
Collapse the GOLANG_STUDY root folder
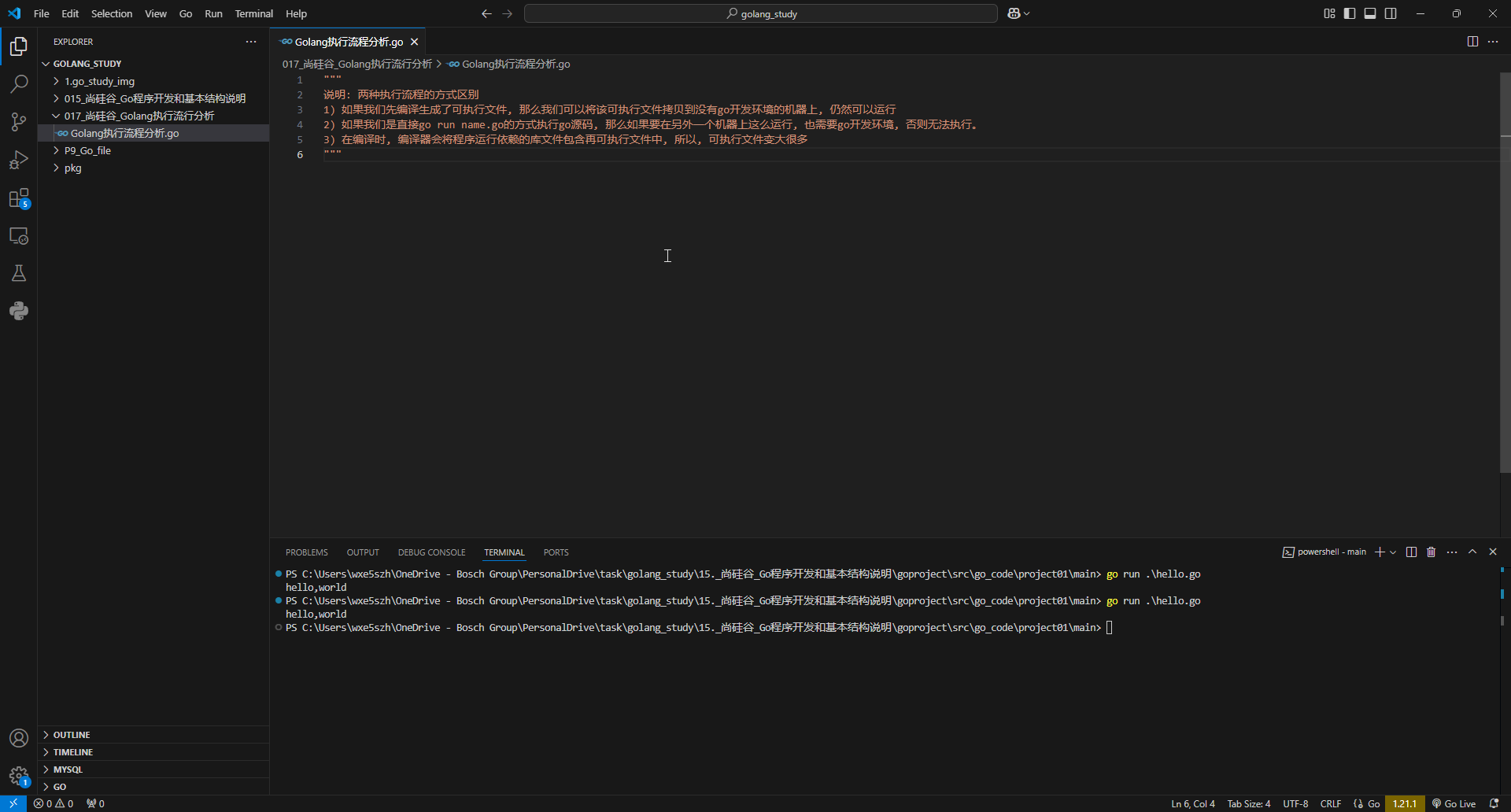pos(153,64)
